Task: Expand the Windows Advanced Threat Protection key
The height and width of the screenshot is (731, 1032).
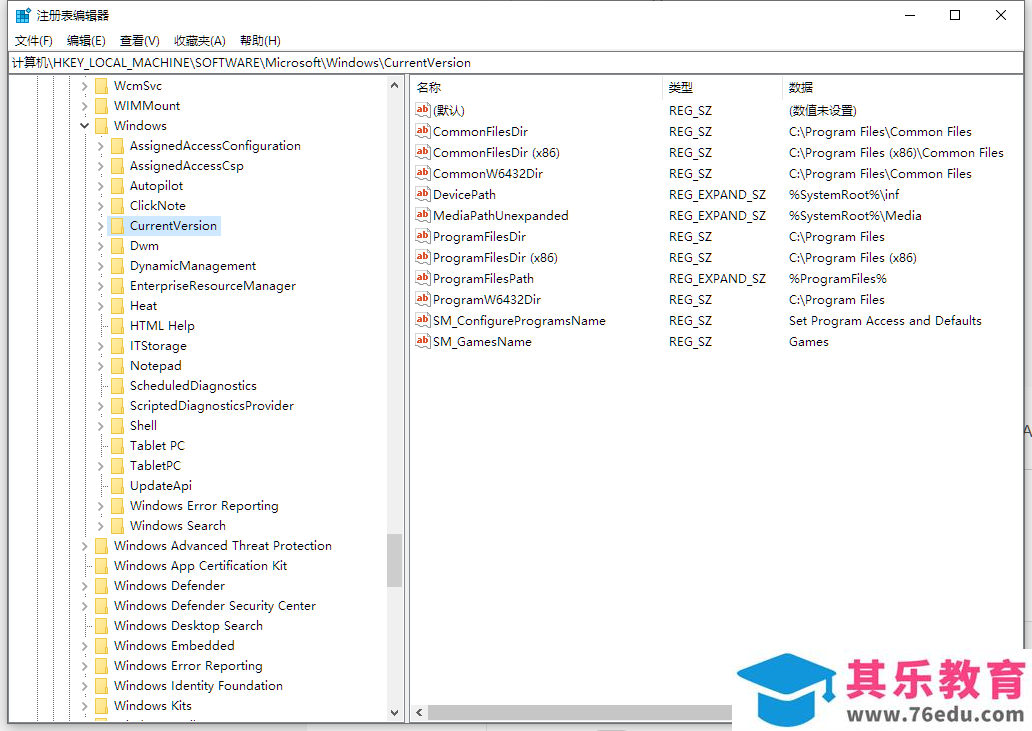Action: coord(84,545)
